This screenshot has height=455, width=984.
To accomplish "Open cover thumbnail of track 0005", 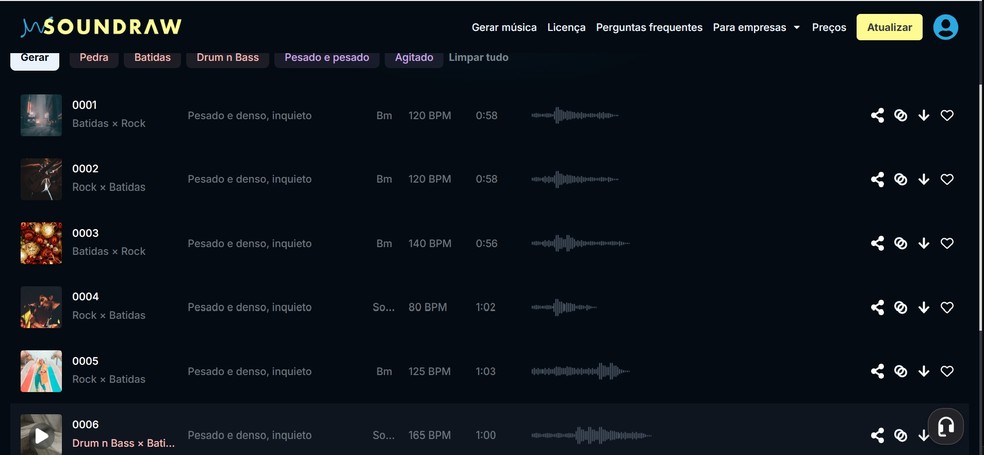I will click(41, 371).
